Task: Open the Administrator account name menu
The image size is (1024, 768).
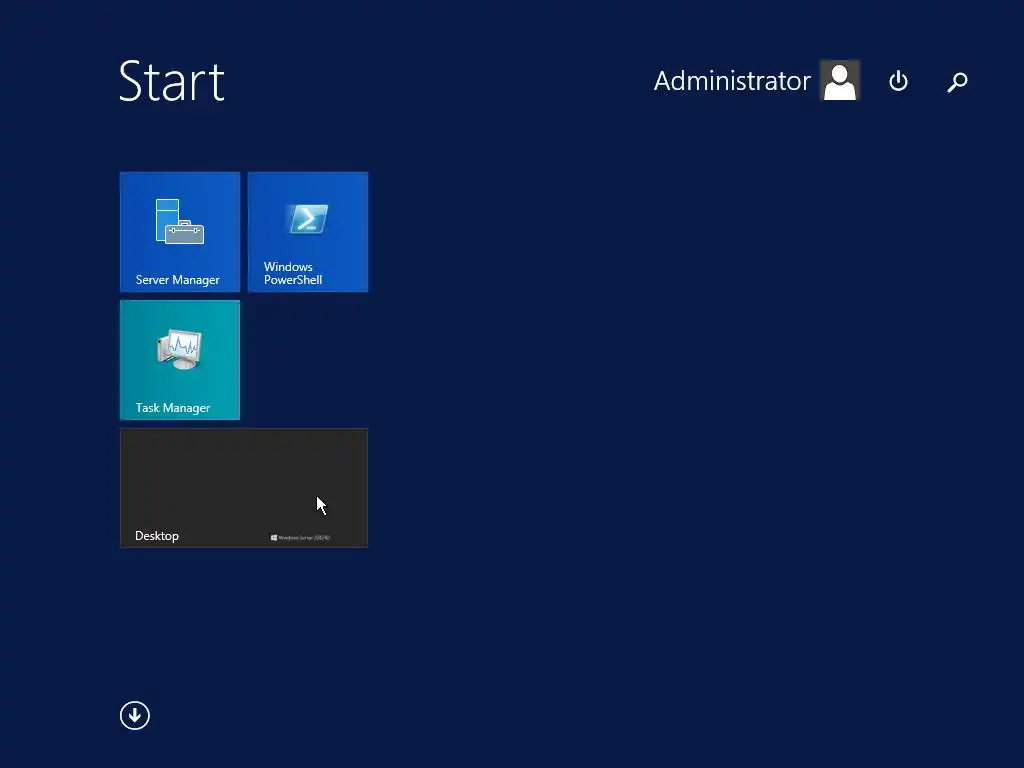Action: click(732, 81)
